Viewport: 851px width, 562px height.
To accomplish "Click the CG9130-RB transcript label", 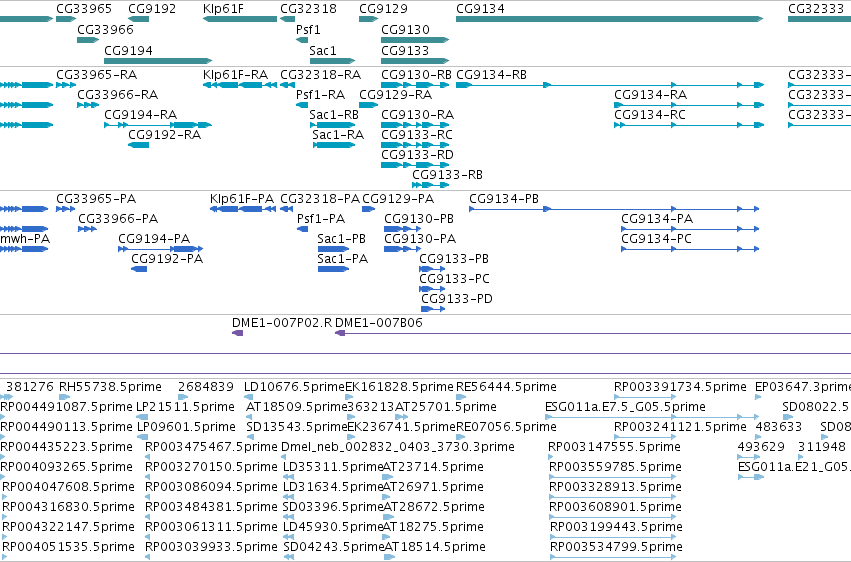I will 416,74.
